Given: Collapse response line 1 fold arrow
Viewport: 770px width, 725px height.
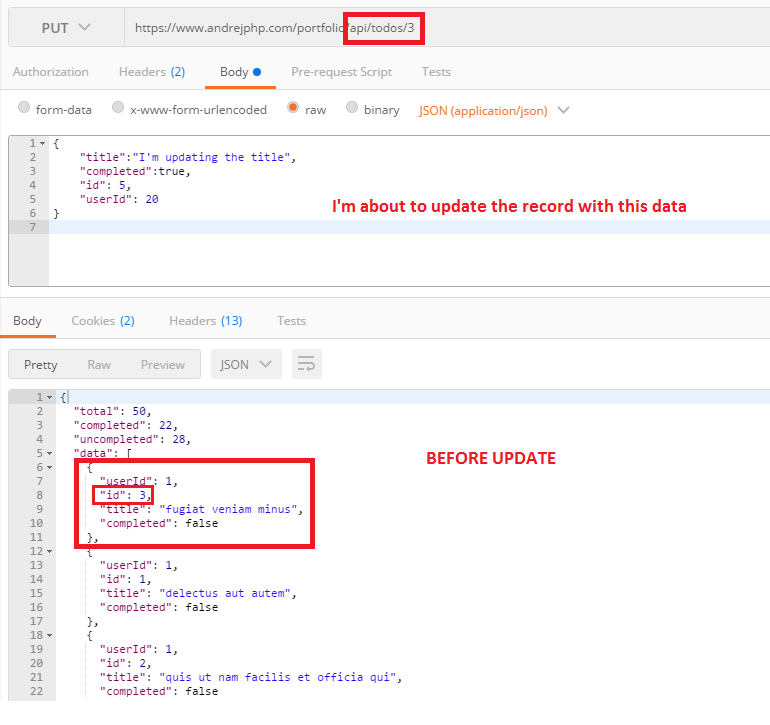Looking at the screenshot, I should click(50, 397).
